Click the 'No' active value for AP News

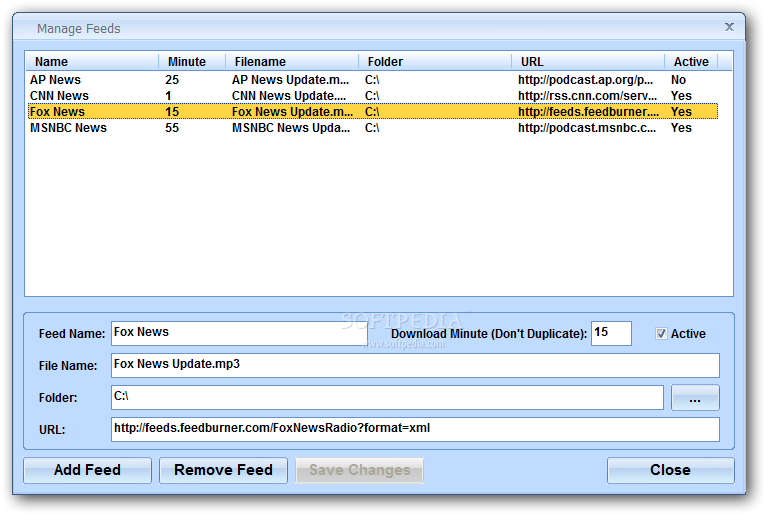point(678,80)
